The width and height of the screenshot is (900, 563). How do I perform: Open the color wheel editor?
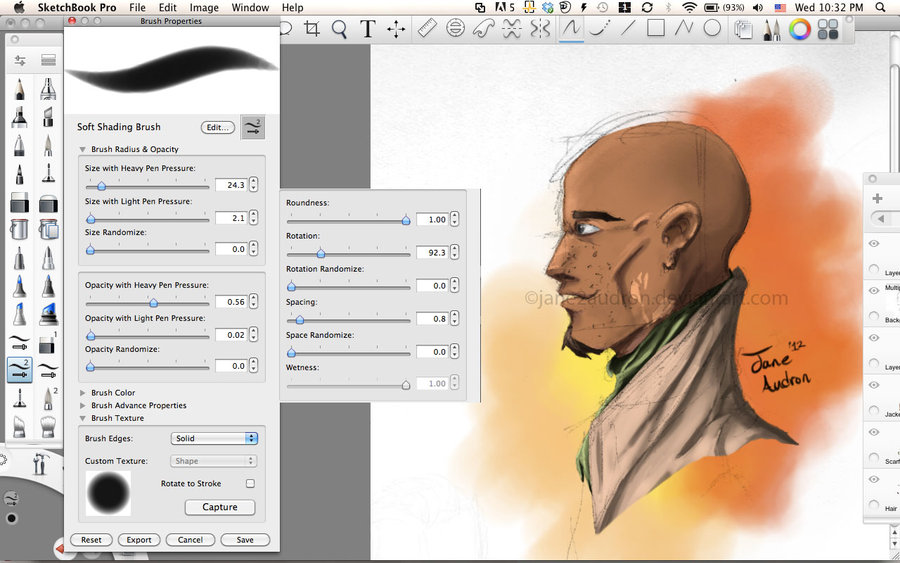pos(800,29)
